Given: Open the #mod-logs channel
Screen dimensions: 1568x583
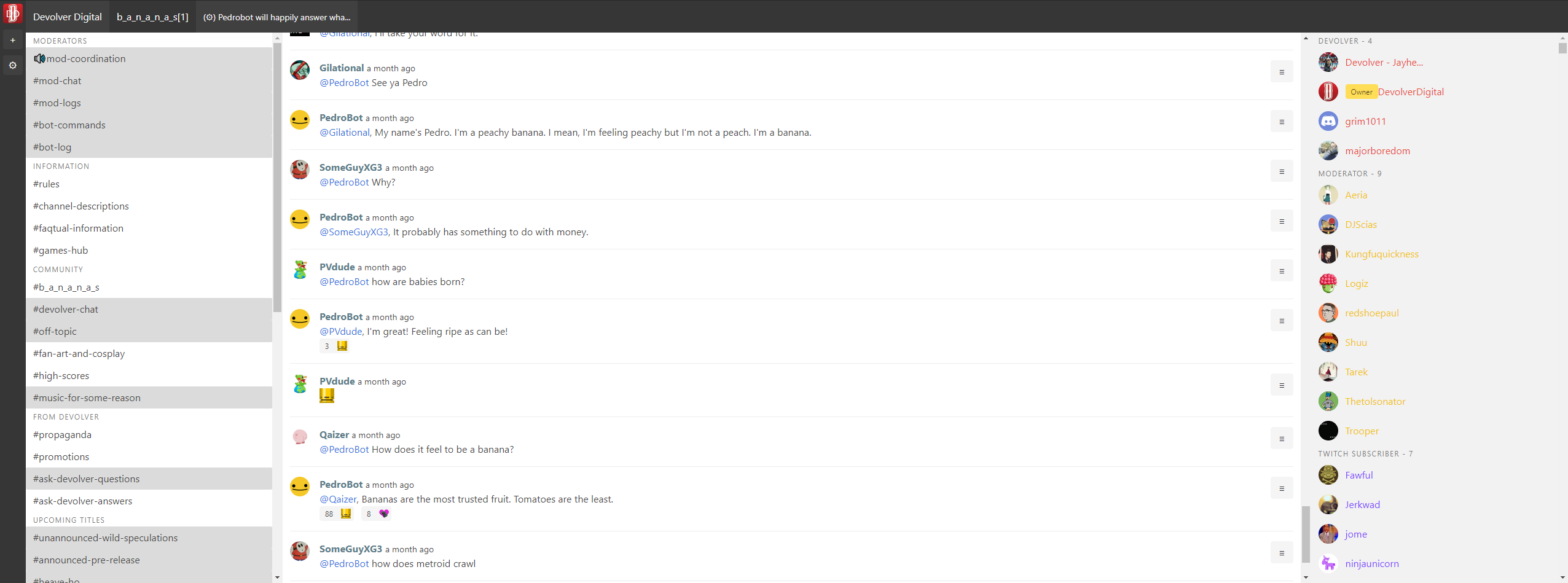Looking at the screenshot, I should (x=149, y=103).
